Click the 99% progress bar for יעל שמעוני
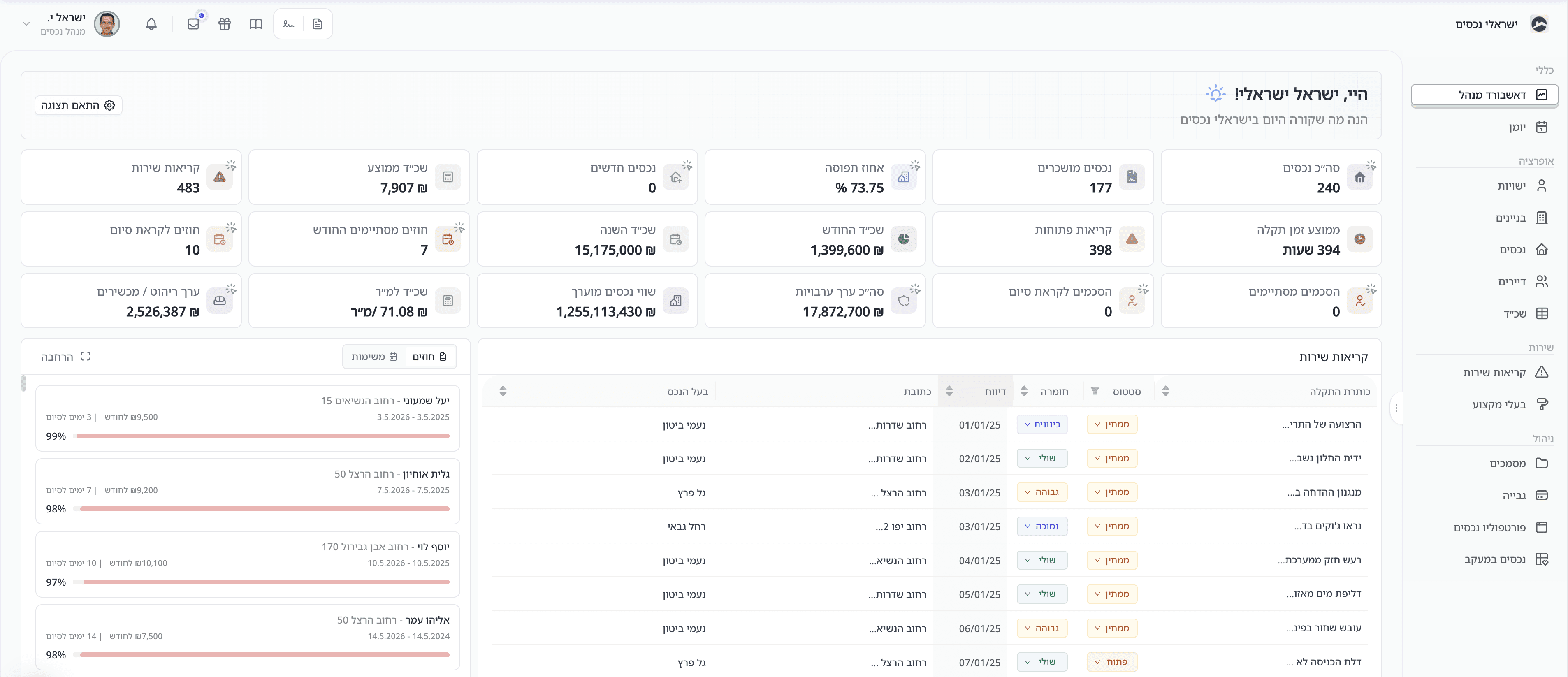The image size is (1568, 677). coord(262,436)
